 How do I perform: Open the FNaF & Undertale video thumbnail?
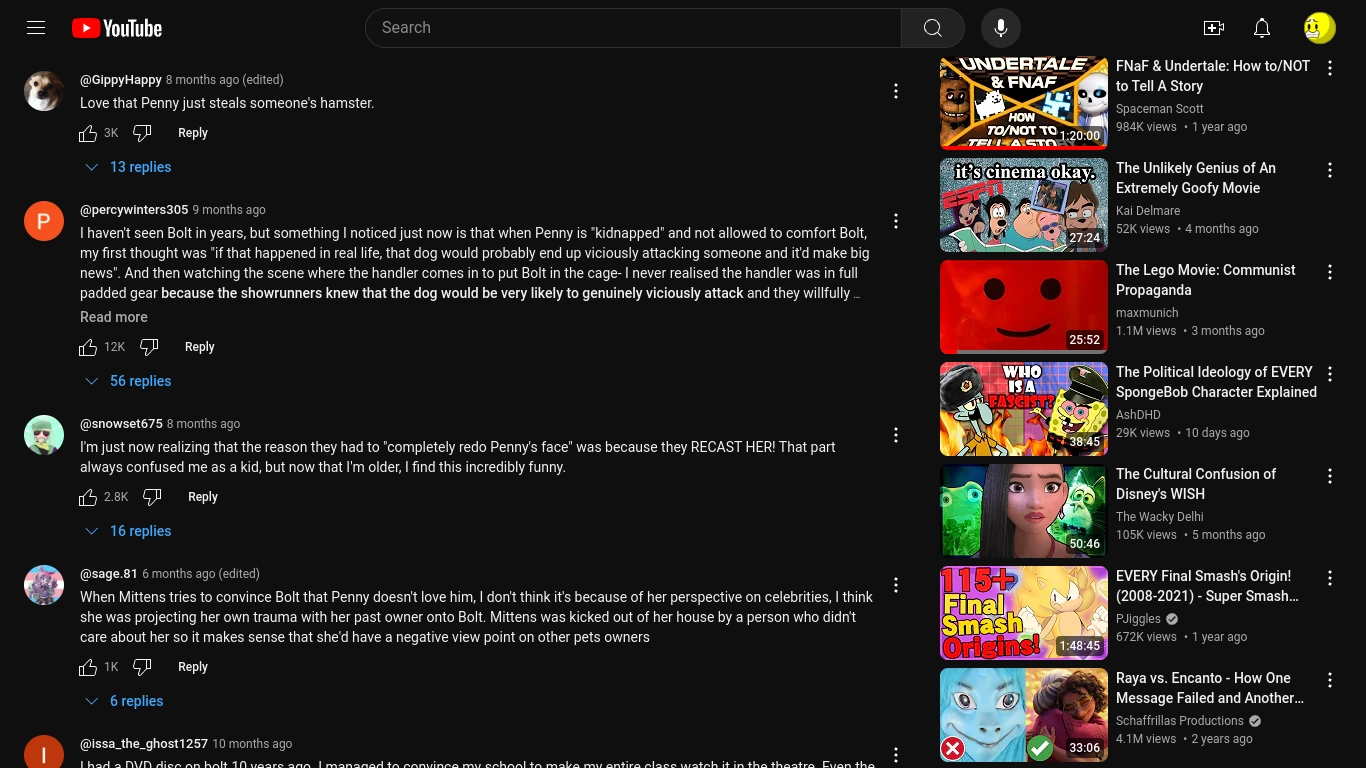tap(1024, 101)
